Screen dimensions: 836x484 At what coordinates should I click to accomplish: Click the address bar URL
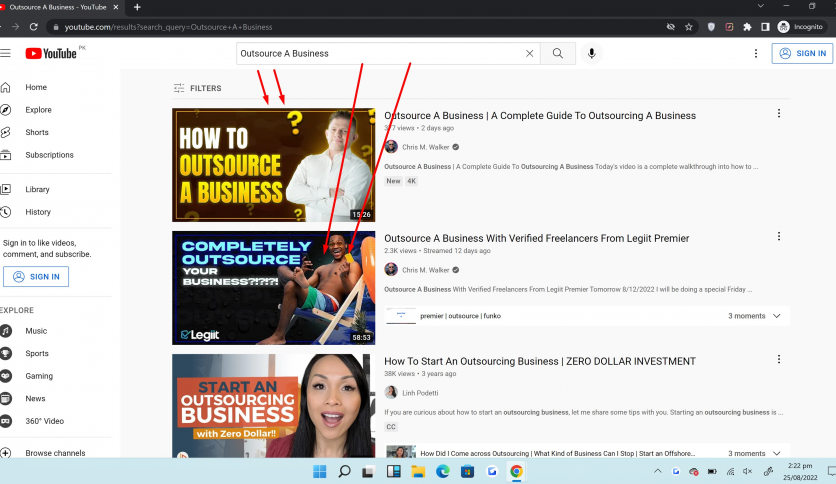coord(168,27)
